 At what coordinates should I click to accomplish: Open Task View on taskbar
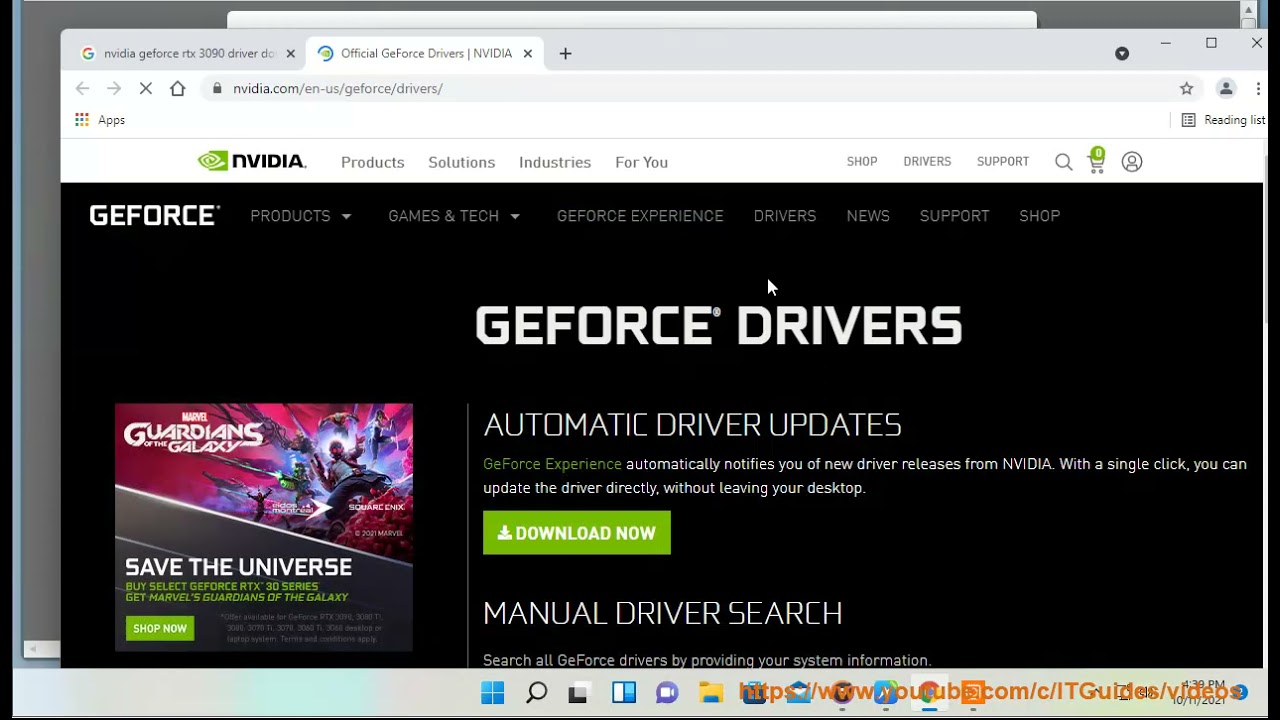point(580,693)
